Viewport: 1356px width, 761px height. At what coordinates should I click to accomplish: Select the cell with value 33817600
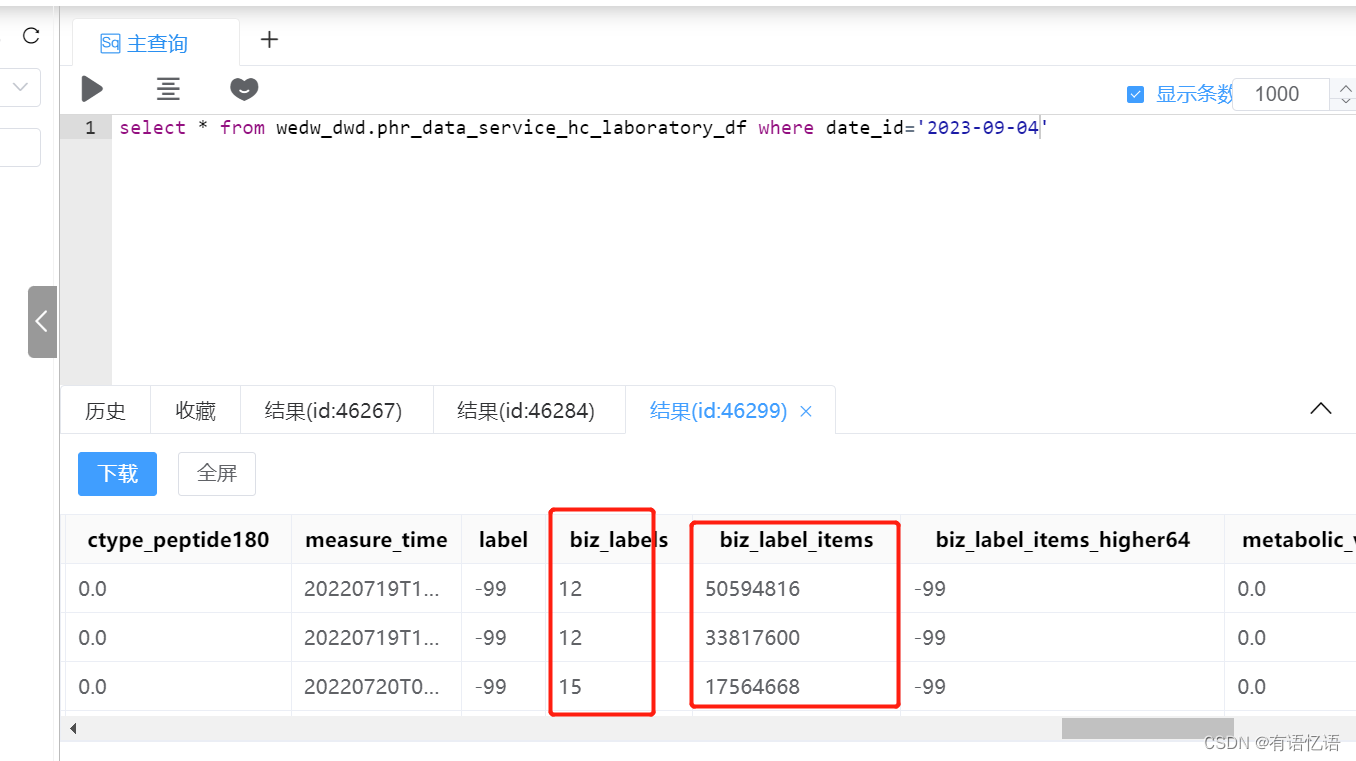tap(796, 638)
